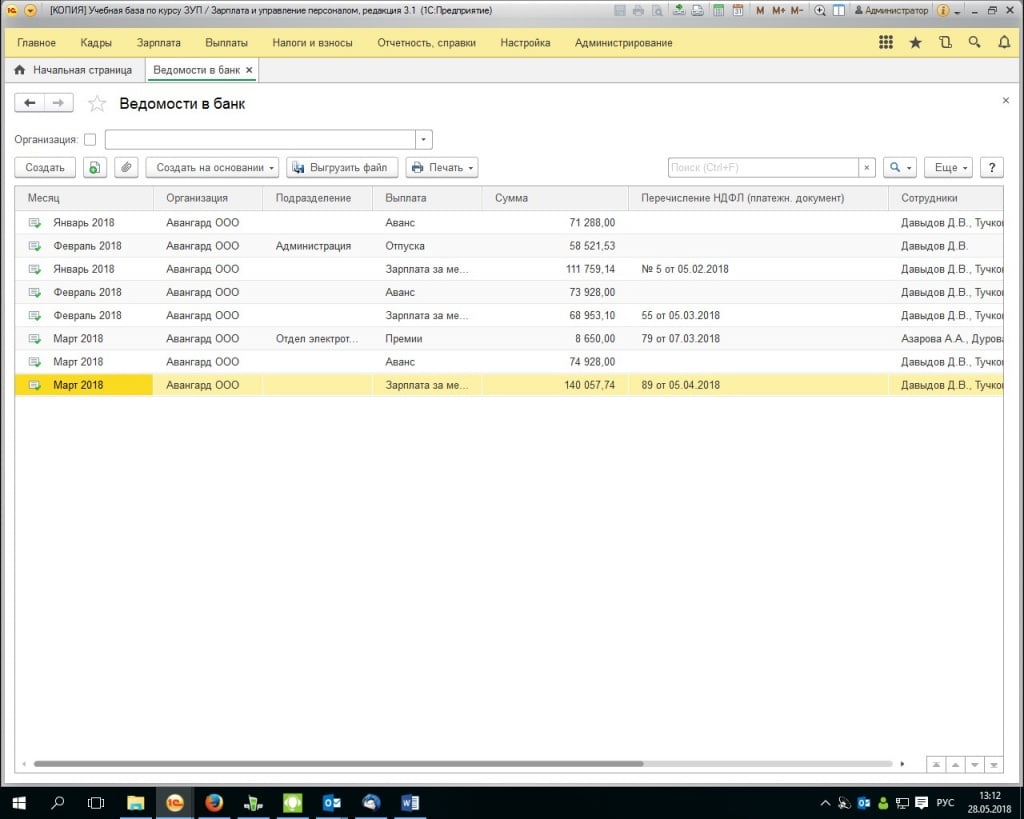Open the Печать dropdown menu
Screen dimensions: 1024x819
(x=442, y=168)
